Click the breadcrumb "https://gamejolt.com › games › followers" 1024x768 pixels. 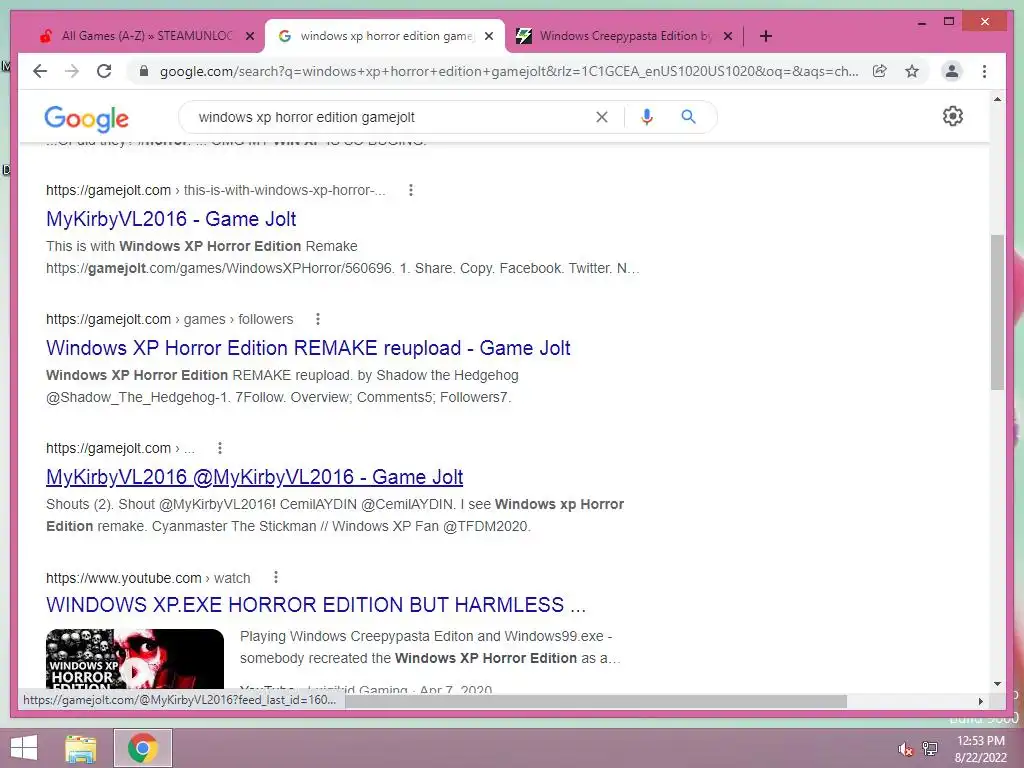[169, 319]
